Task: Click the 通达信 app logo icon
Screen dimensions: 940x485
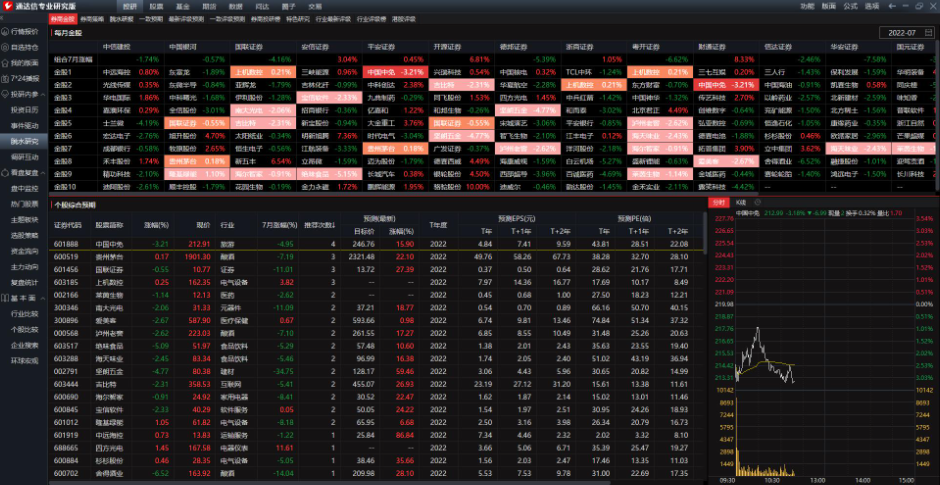Action: [7, 6]
